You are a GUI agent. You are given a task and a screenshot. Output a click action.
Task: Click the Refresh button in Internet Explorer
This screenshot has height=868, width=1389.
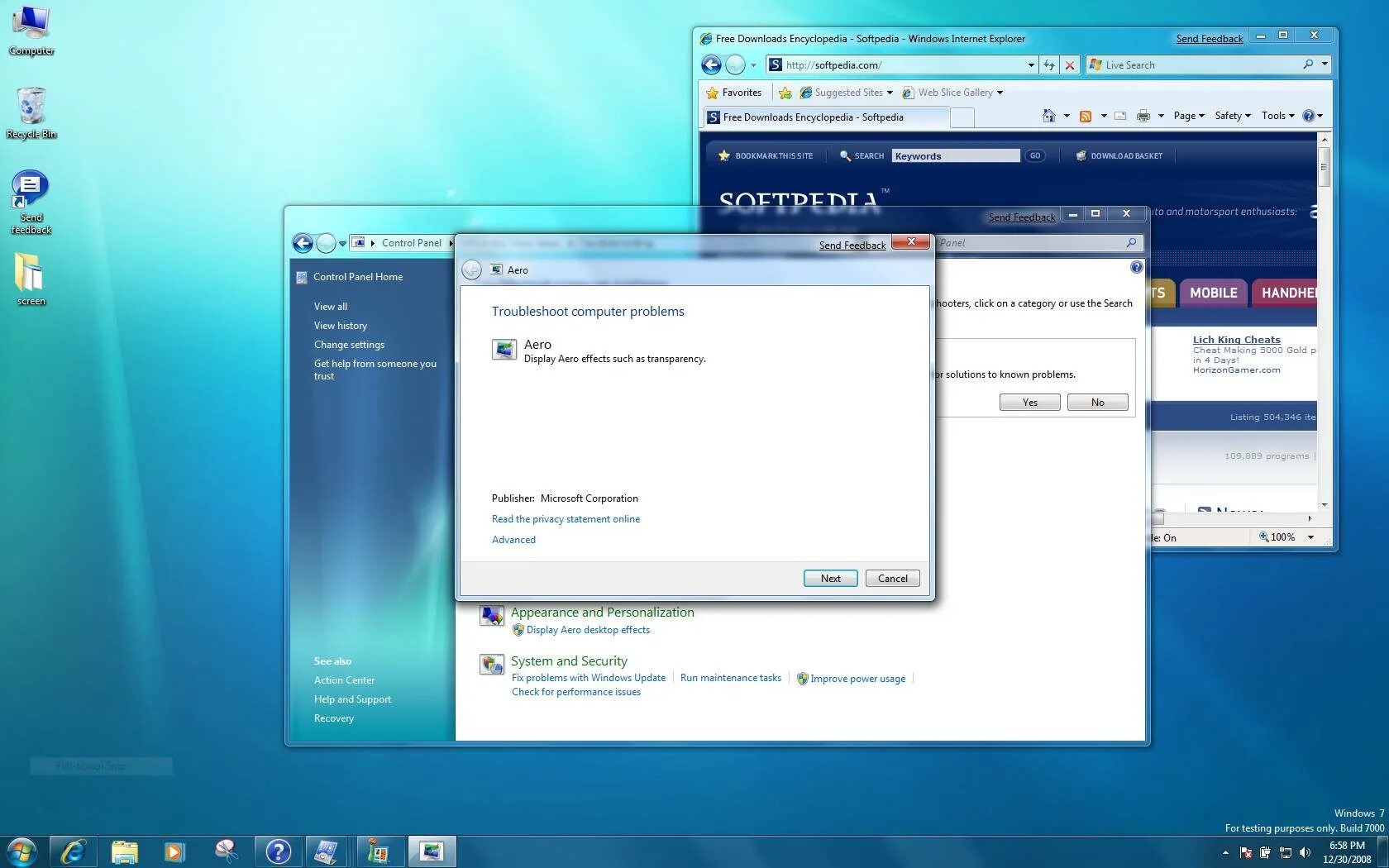pos(1049,64)
